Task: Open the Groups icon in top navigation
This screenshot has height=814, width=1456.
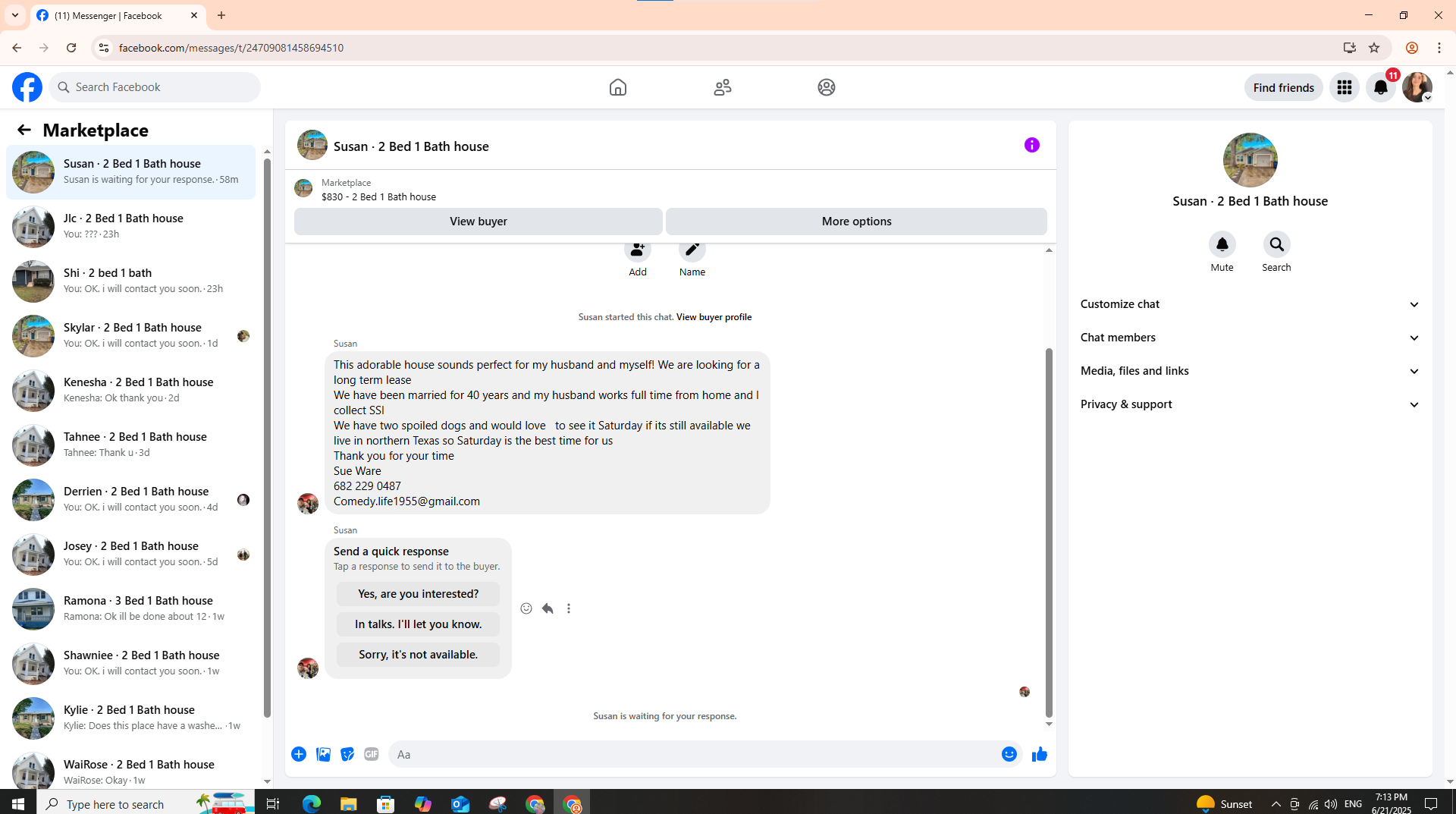Action: pos(827,87)
